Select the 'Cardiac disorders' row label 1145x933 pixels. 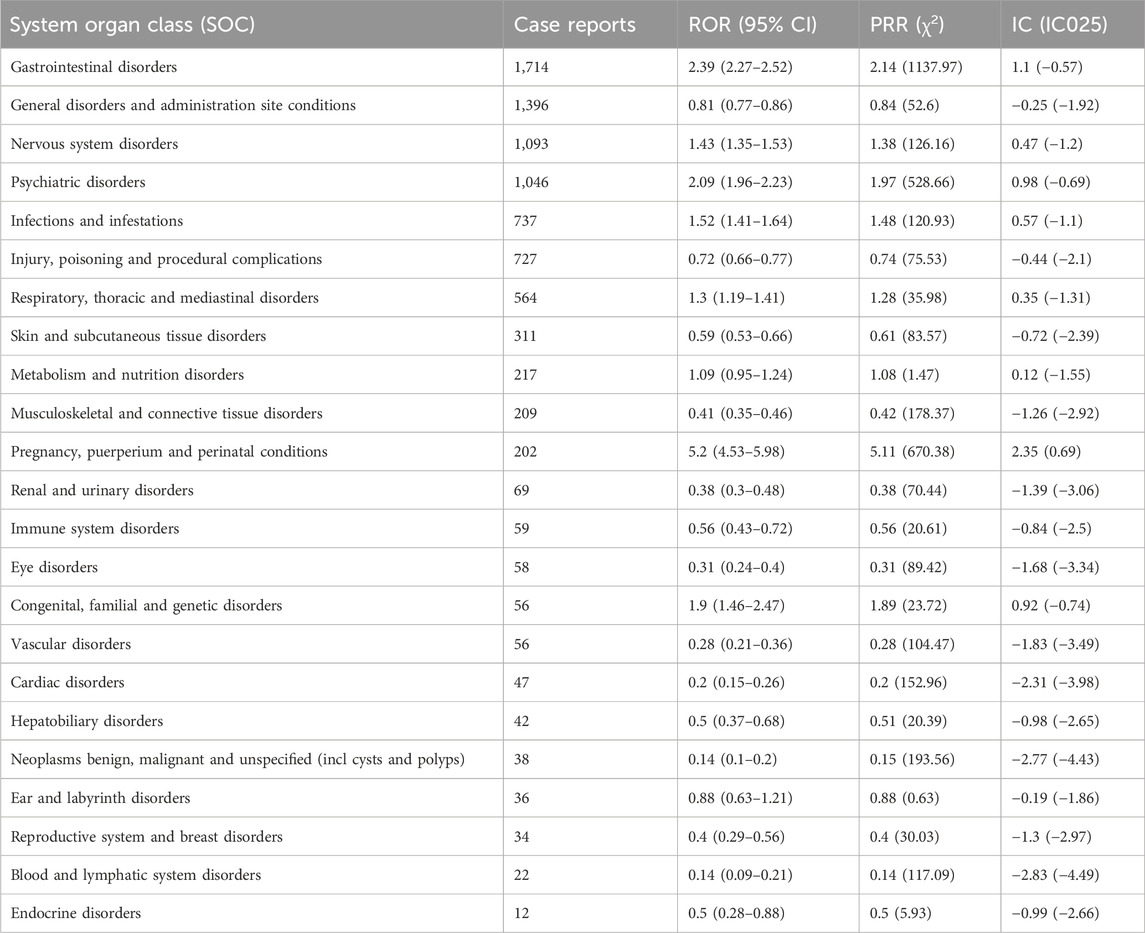click(x=67, y=683)
